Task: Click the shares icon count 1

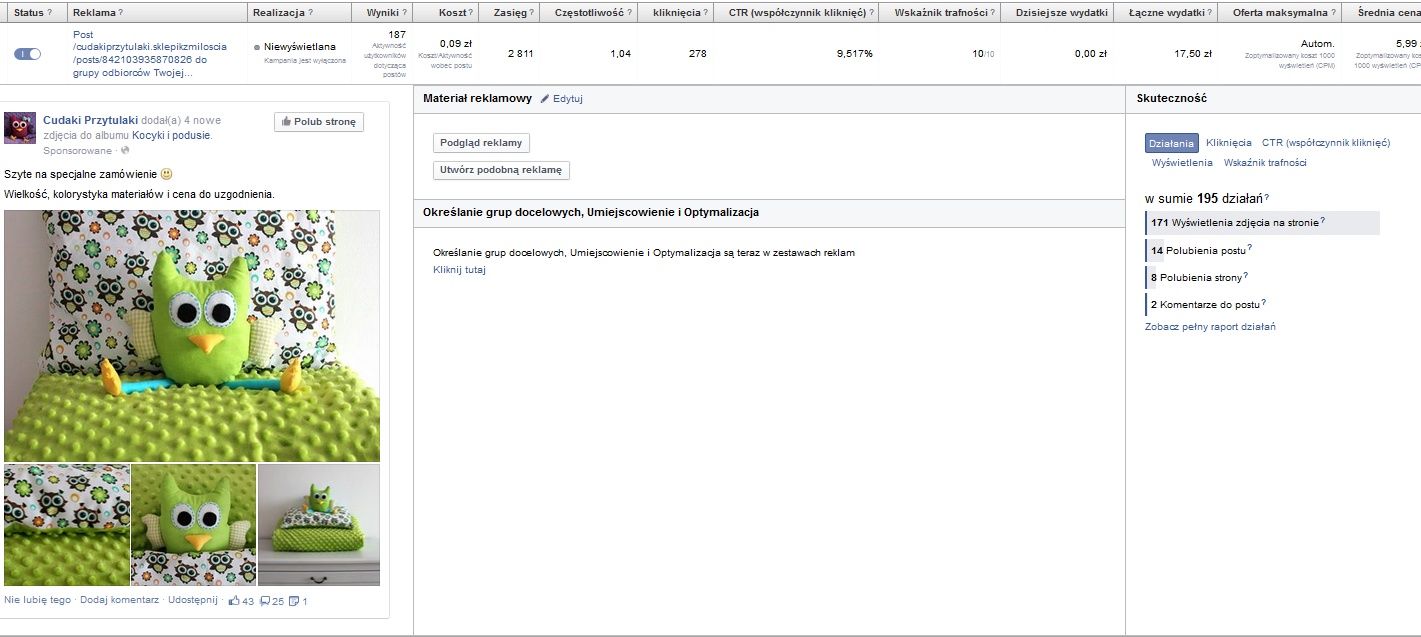Action: [x=298, y=601]
